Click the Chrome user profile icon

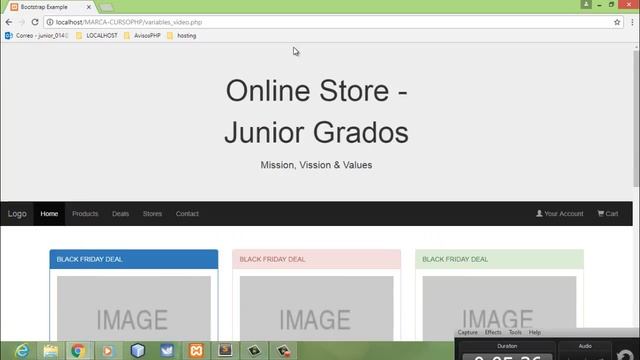pos(586,4)
